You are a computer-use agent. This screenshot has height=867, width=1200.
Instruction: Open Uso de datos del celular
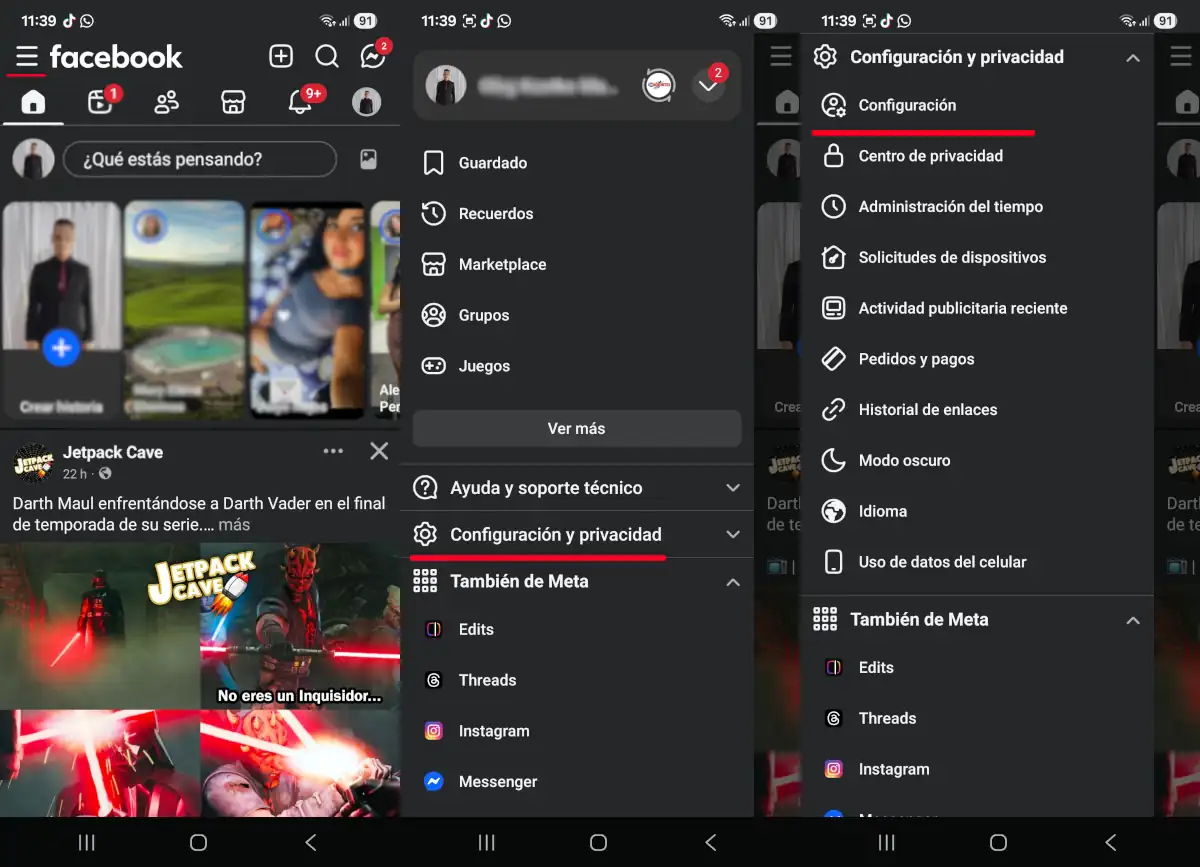pos(977,562)
